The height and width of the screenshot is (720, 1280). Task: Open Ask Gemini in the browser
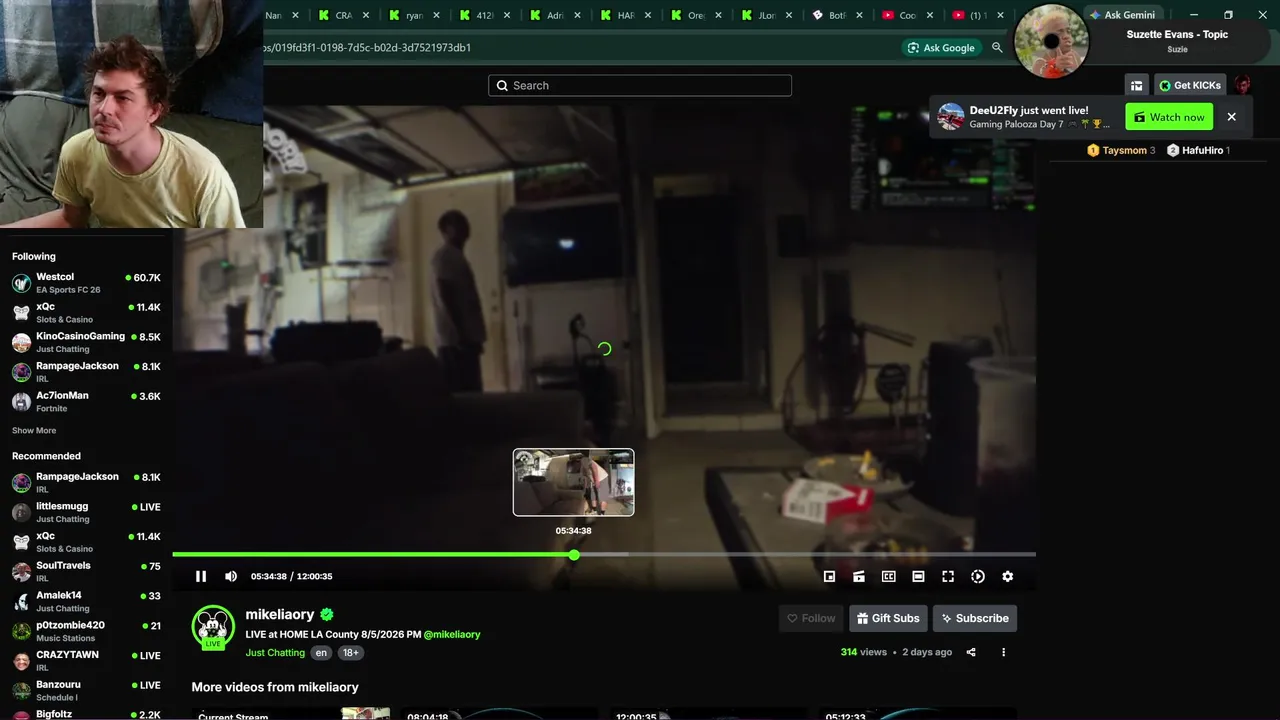coord(1122,15)
